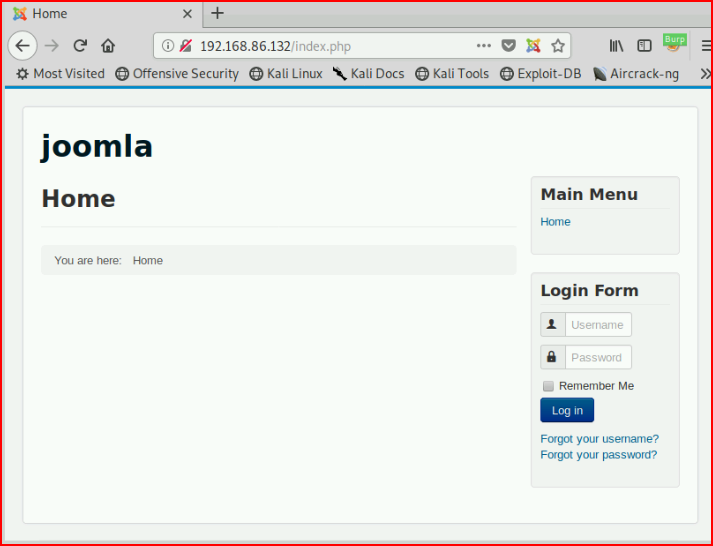Image resolution: width=713 pixels, height=546 pixels.
Task: Show more bookmarks toolbar items
Action: tap(705, 74)
